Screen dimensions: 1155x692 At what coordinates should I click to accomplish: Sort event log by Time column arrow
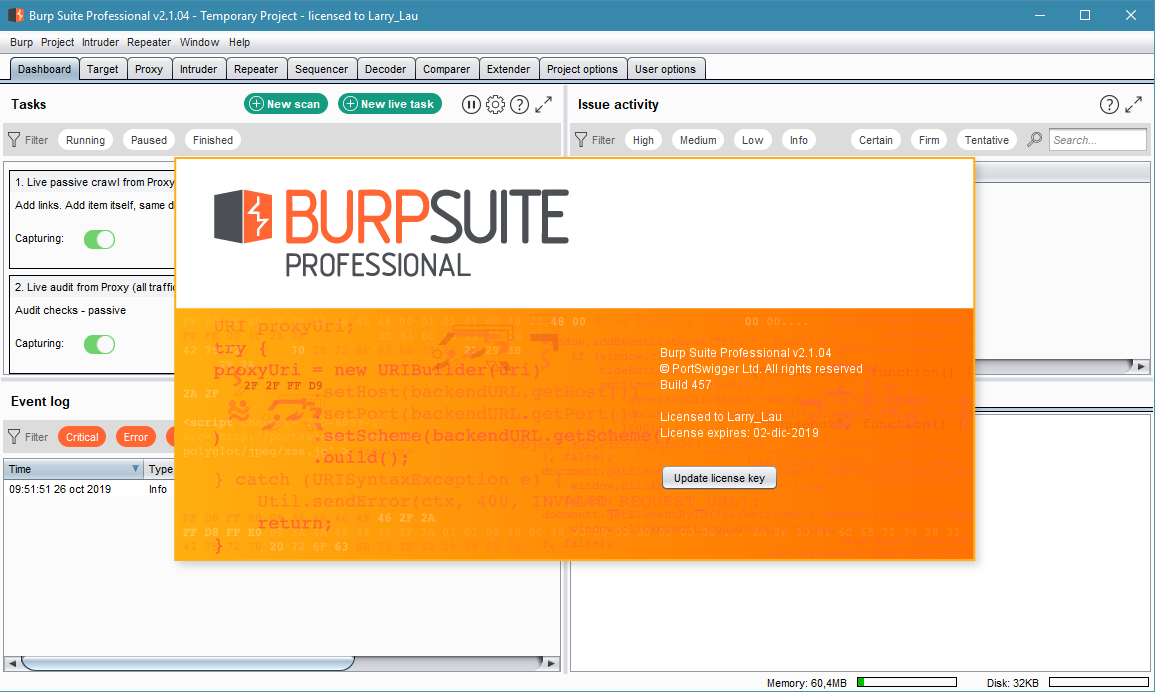pos(136,469)
